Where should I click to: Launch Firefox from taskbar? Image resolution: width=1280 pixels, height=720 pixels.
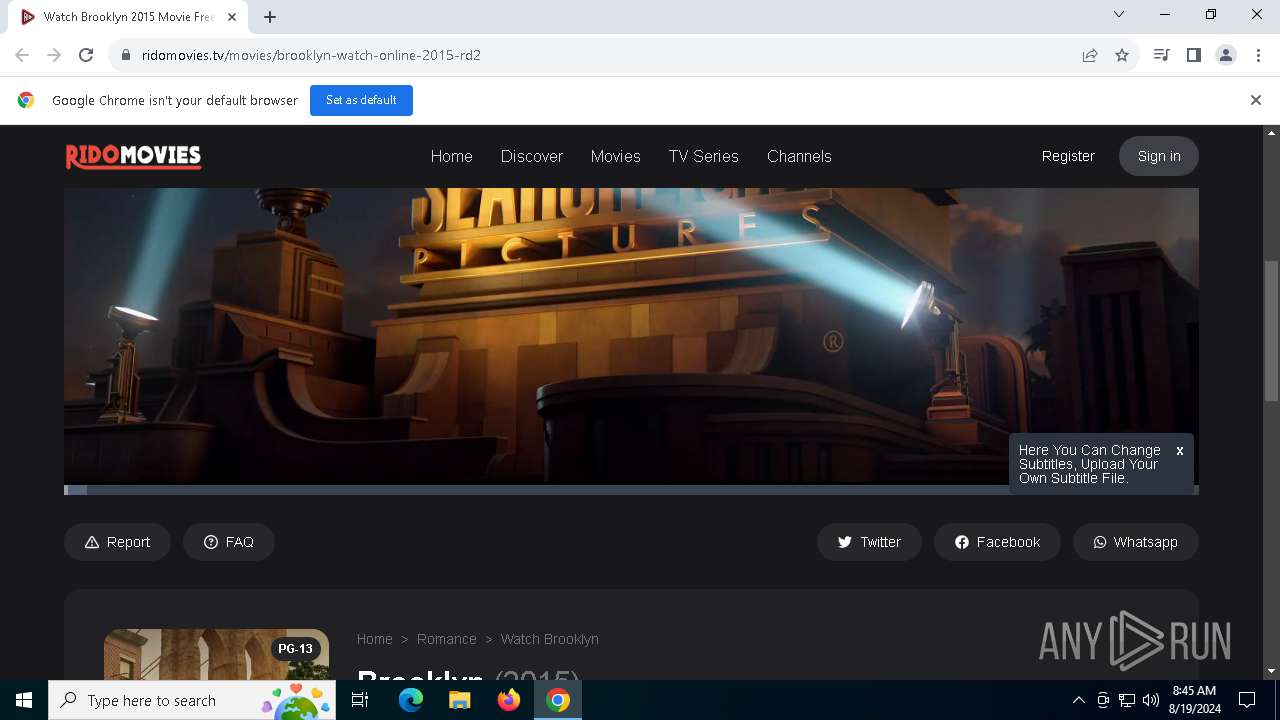pyautogui.click(x=509, y=700)
